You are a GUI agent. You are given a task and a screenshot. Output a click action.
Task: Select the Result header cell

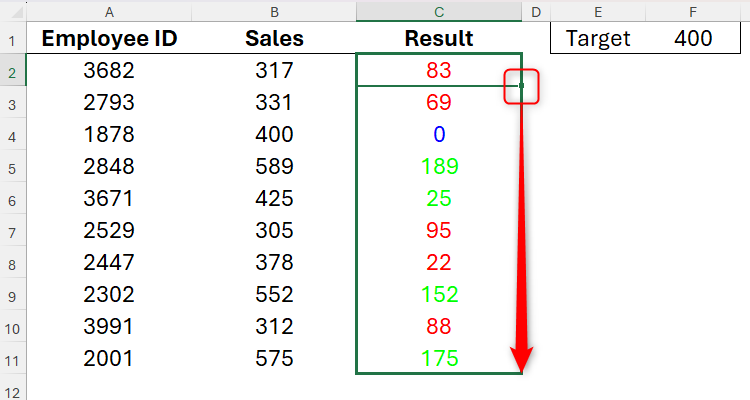(x=439, y=39)
